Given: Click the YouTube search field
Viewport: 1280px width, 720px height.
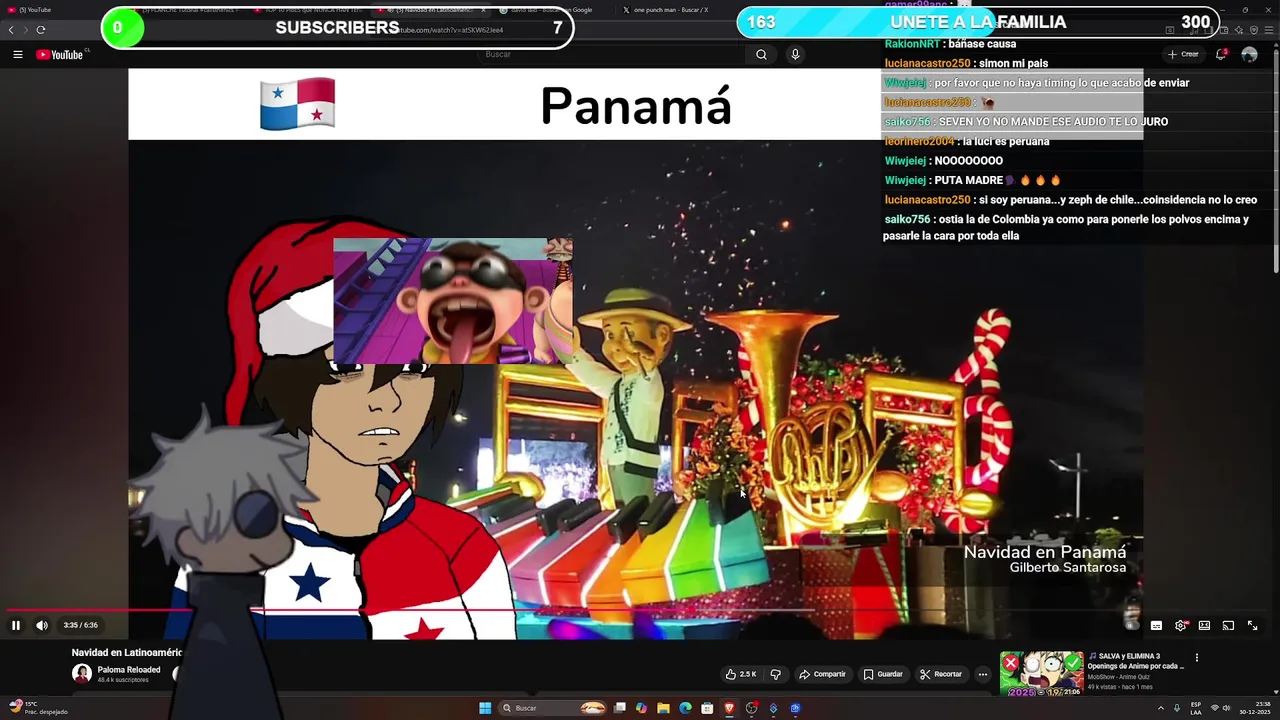Looking at the screenshot, I should coord(610,54).
